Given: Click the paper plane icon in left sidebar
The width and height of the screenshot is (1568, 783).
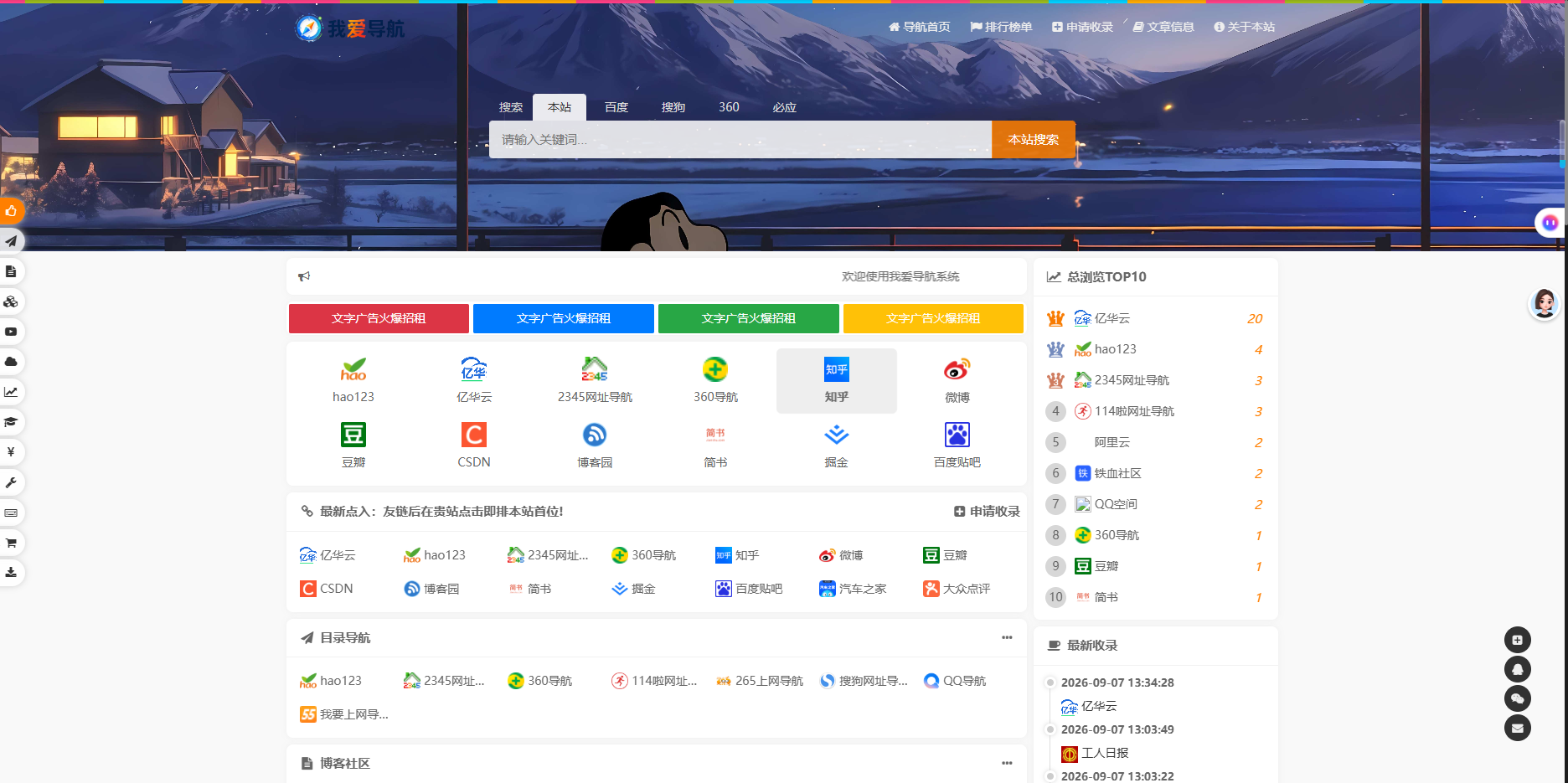Looking at the screenshot, I should tap(11, 241).
